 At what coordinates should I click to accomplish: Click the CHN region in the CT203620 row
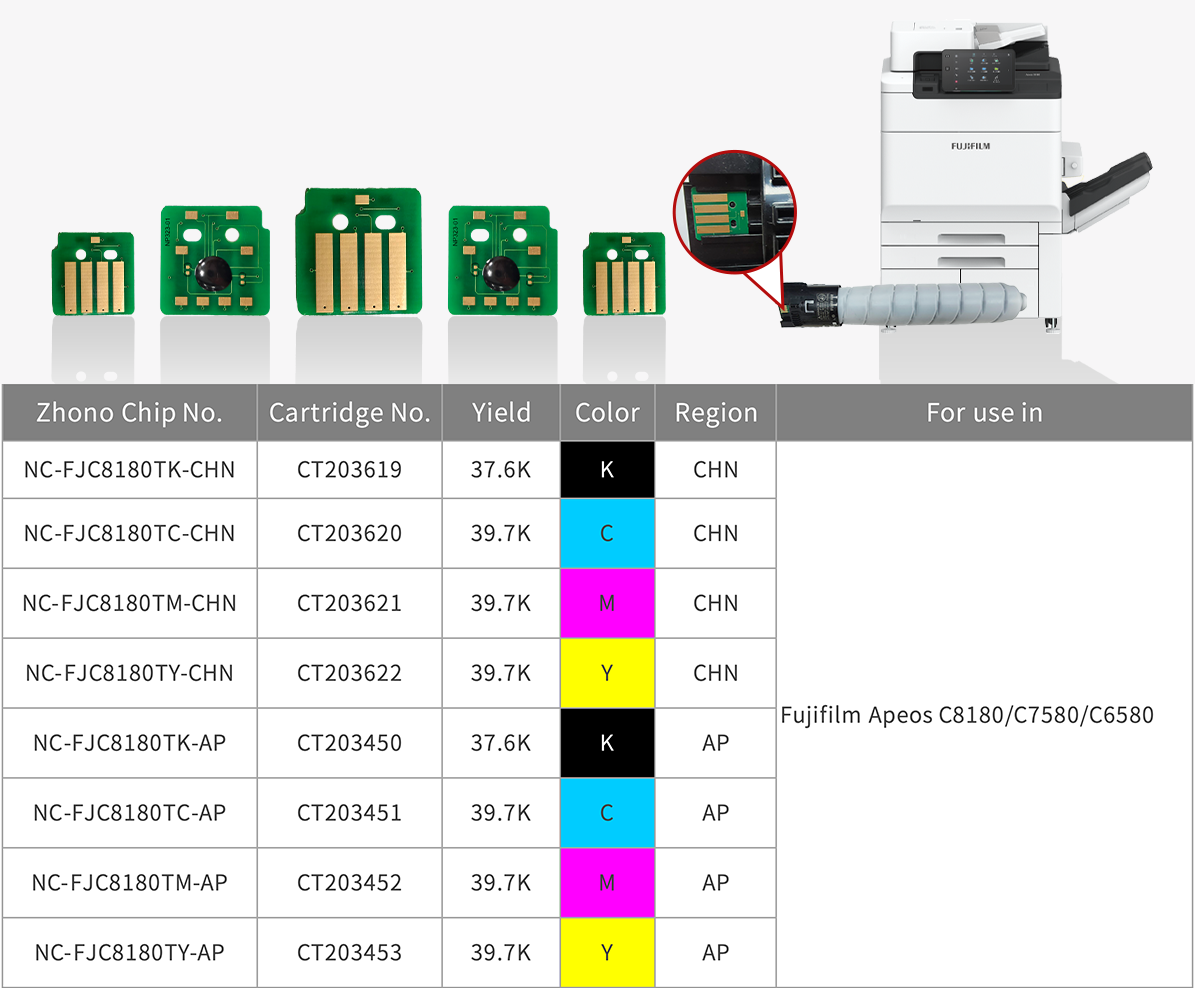point(716,533)
